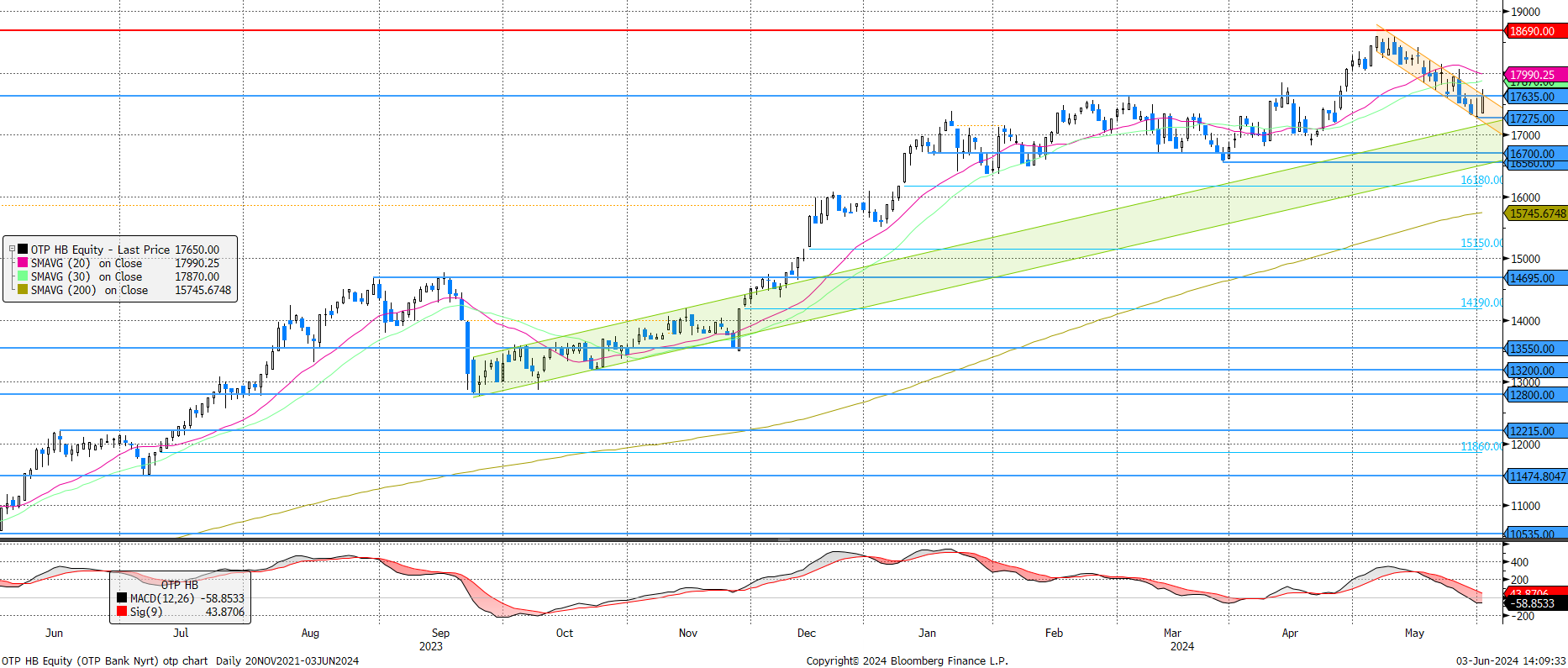
Task: Click the chart title 'OTP HB Equity (OTP Bank Nyrt)' footer
Action: [78, 660]
